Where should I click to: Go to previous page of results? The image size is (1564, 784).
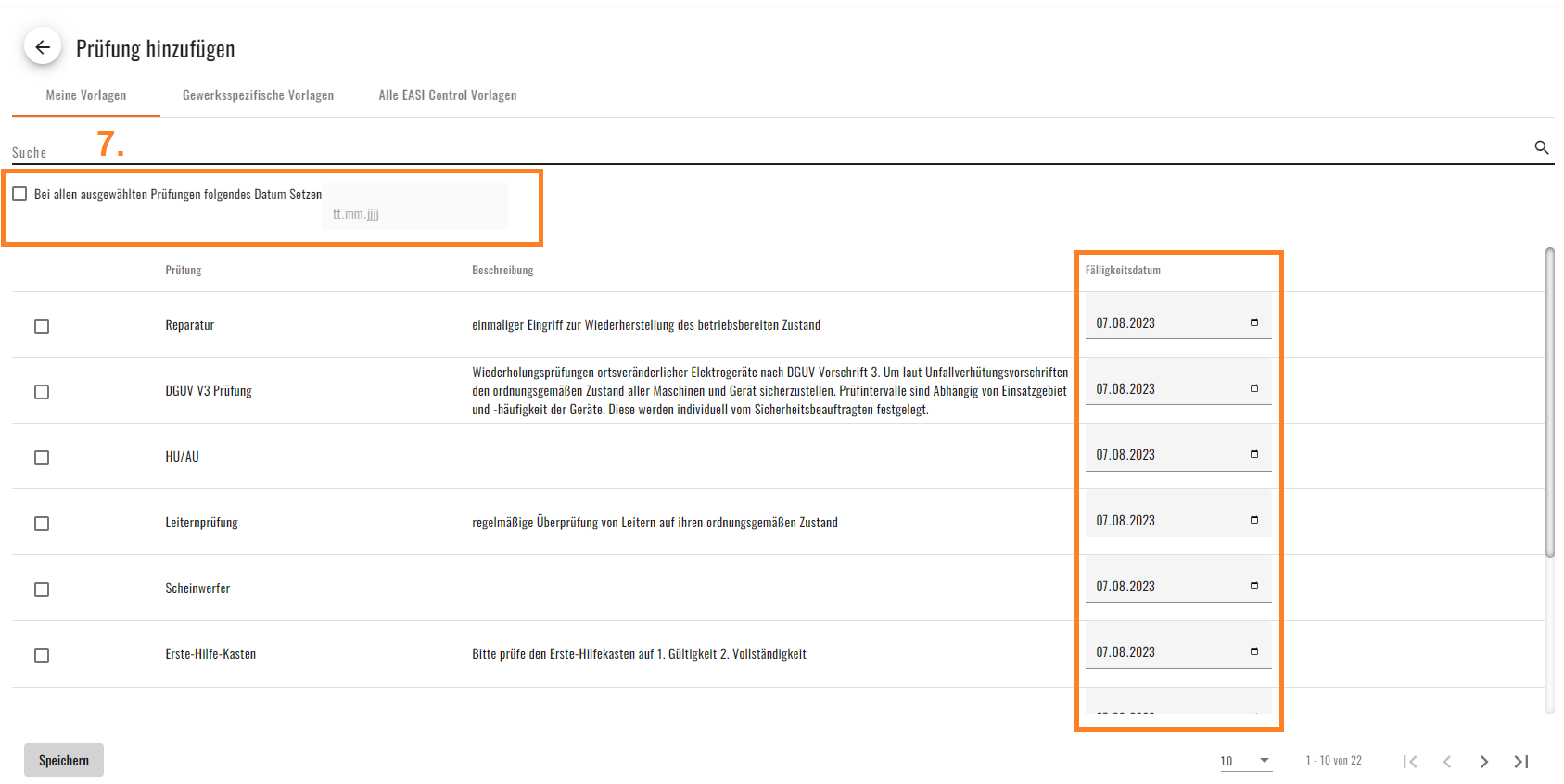[1447, 762]
